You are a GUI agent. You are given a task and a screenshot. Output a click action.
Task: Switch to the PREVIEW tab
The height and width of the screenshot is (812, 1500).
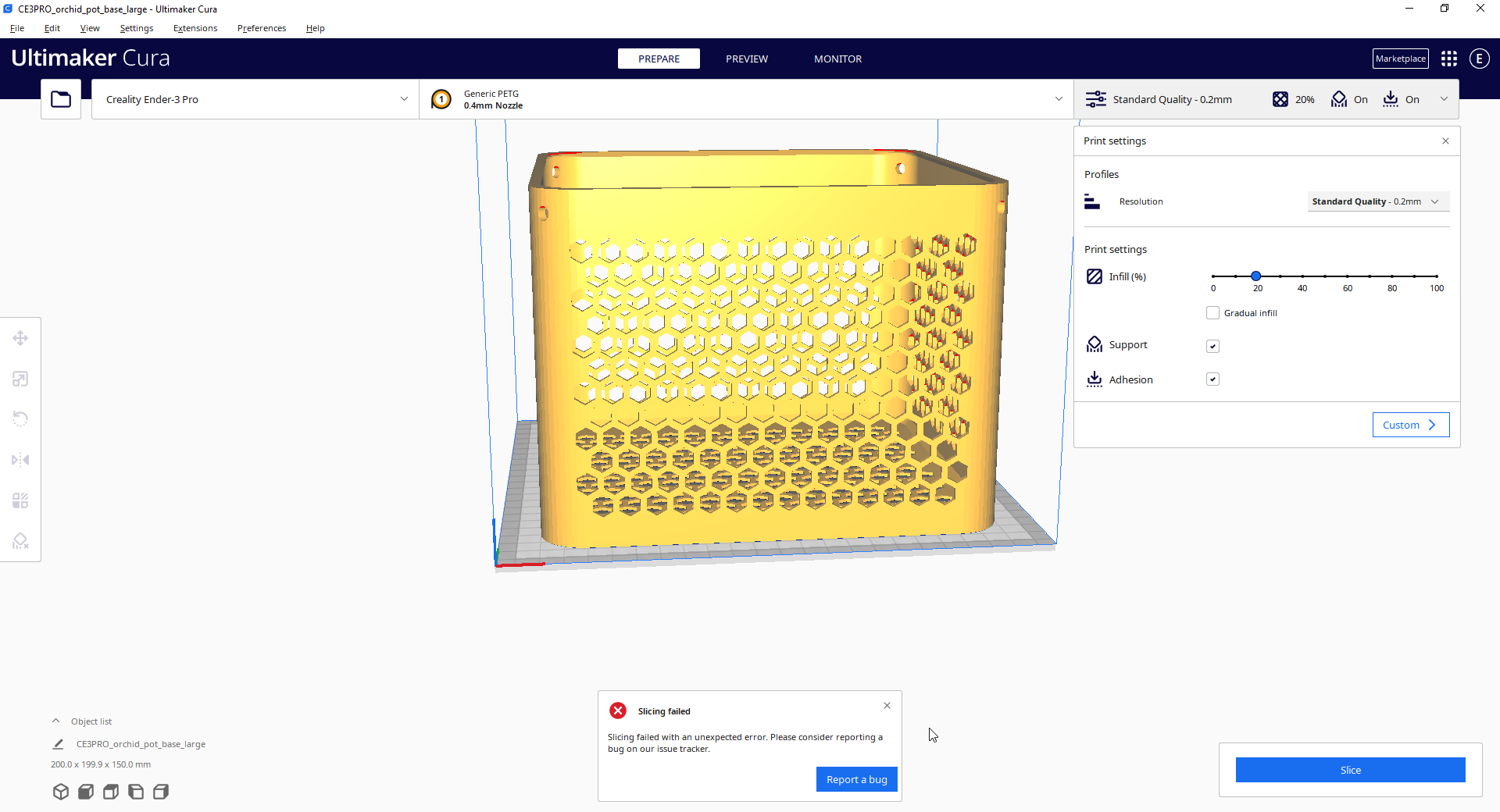746,59
